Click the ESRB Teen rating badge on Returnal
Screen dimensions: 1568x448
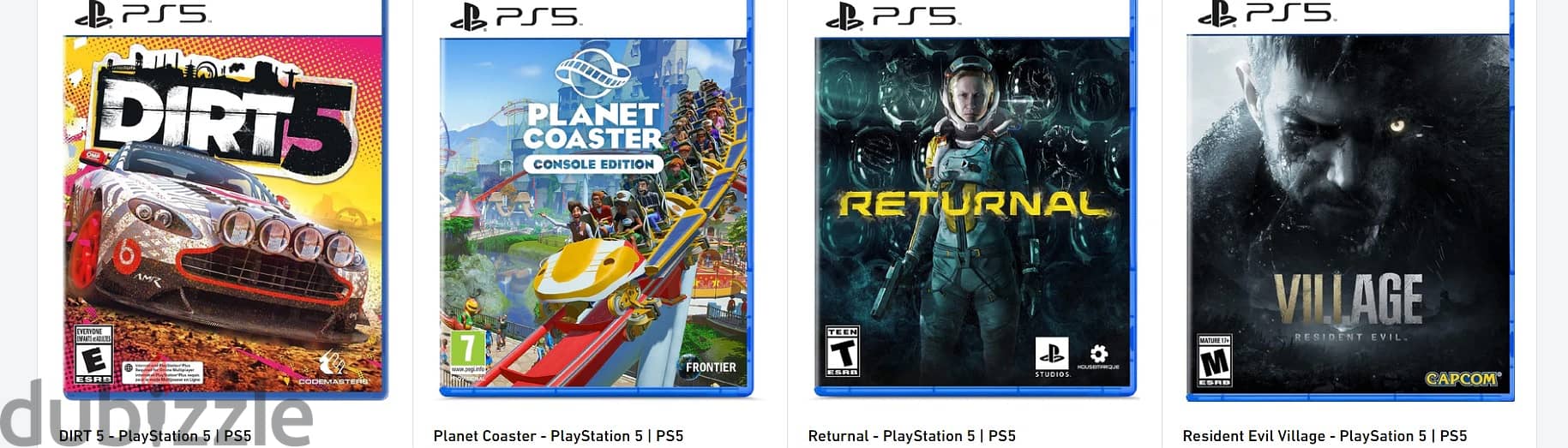click(x=842, y=351)
